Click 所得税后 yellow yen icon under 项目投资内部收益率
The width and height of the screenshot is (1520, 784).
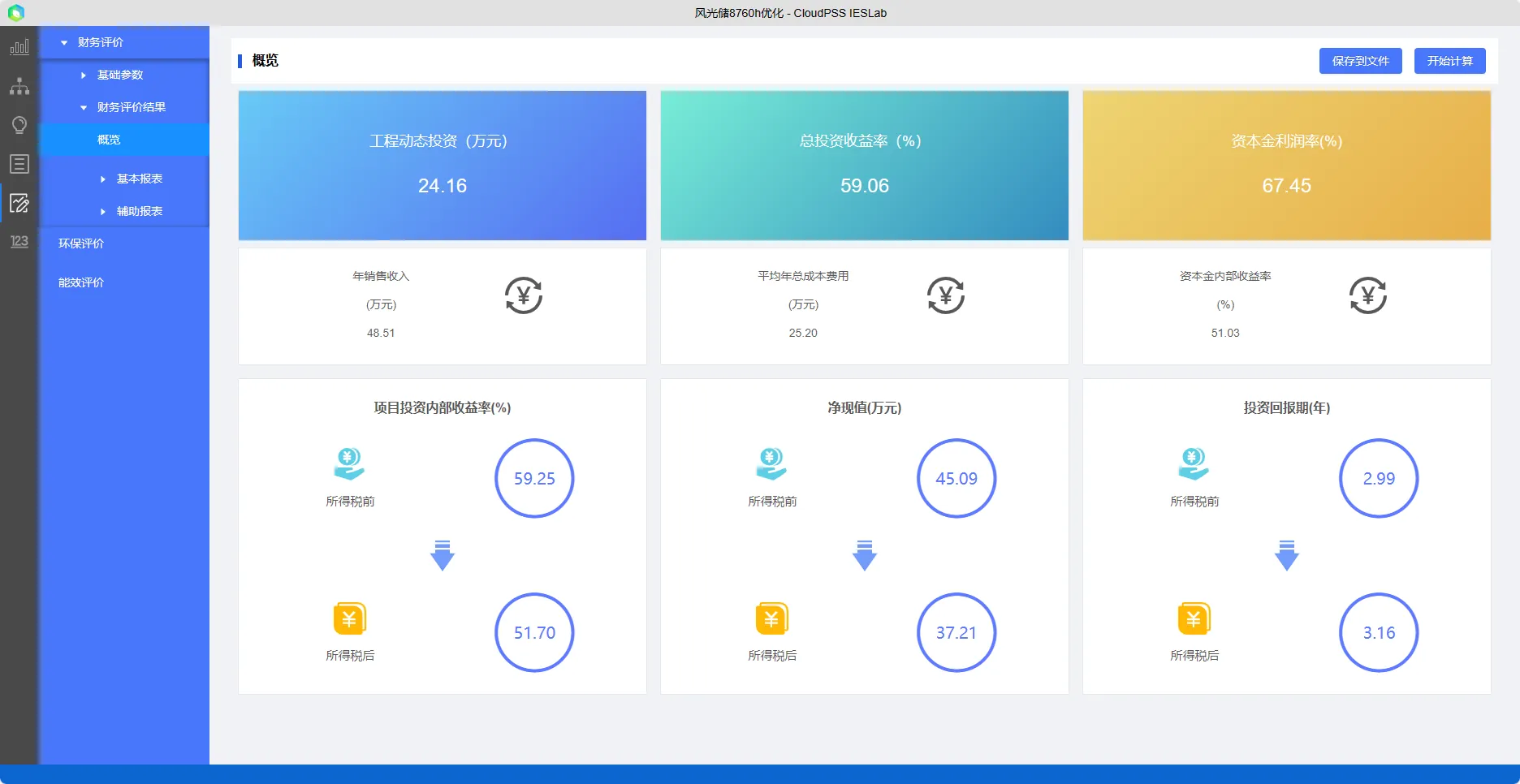tap(350, 618)
